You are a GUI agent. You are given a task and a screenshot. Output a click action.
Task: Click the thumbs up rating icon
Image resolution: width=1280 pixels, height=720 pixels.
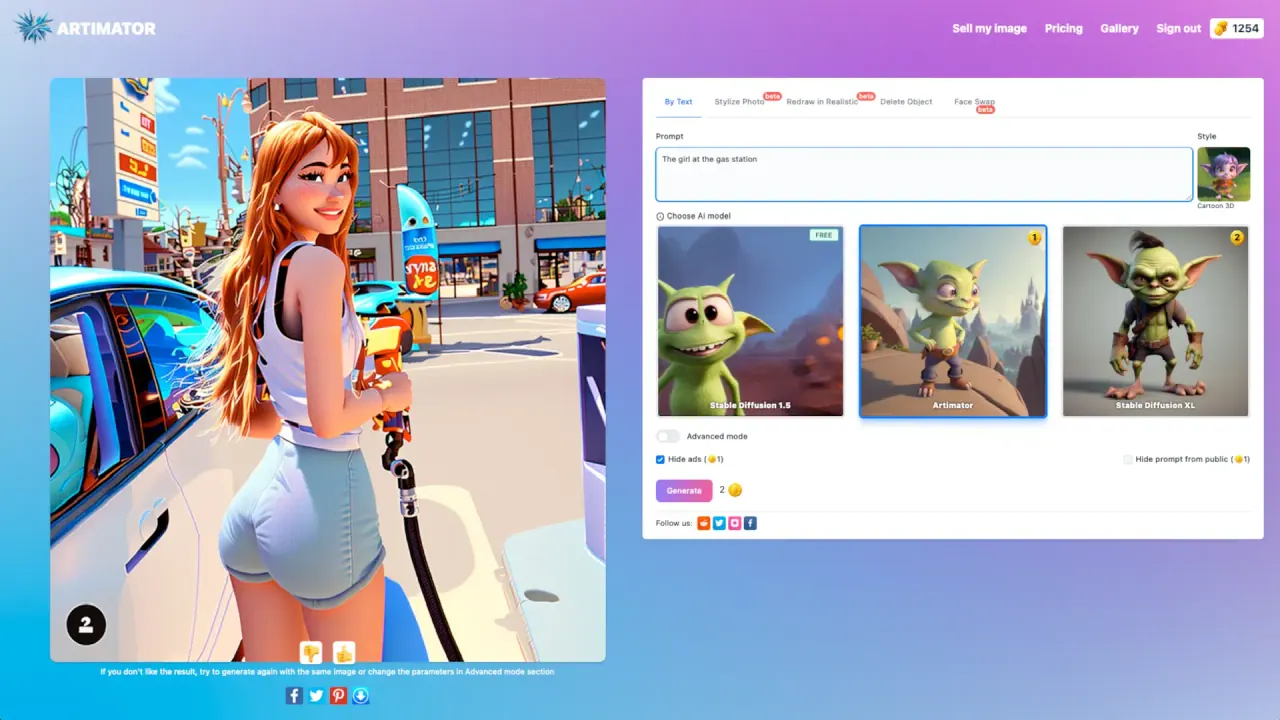(344, 652)
